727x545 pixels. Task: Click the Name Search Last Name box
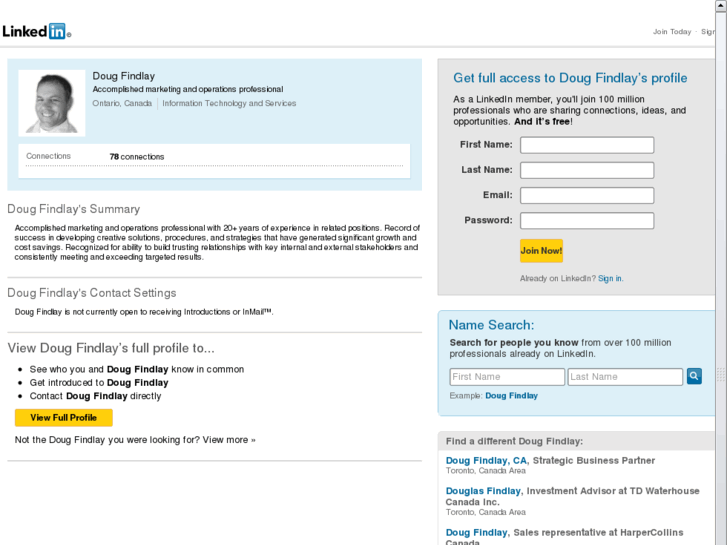coord(625,377)
